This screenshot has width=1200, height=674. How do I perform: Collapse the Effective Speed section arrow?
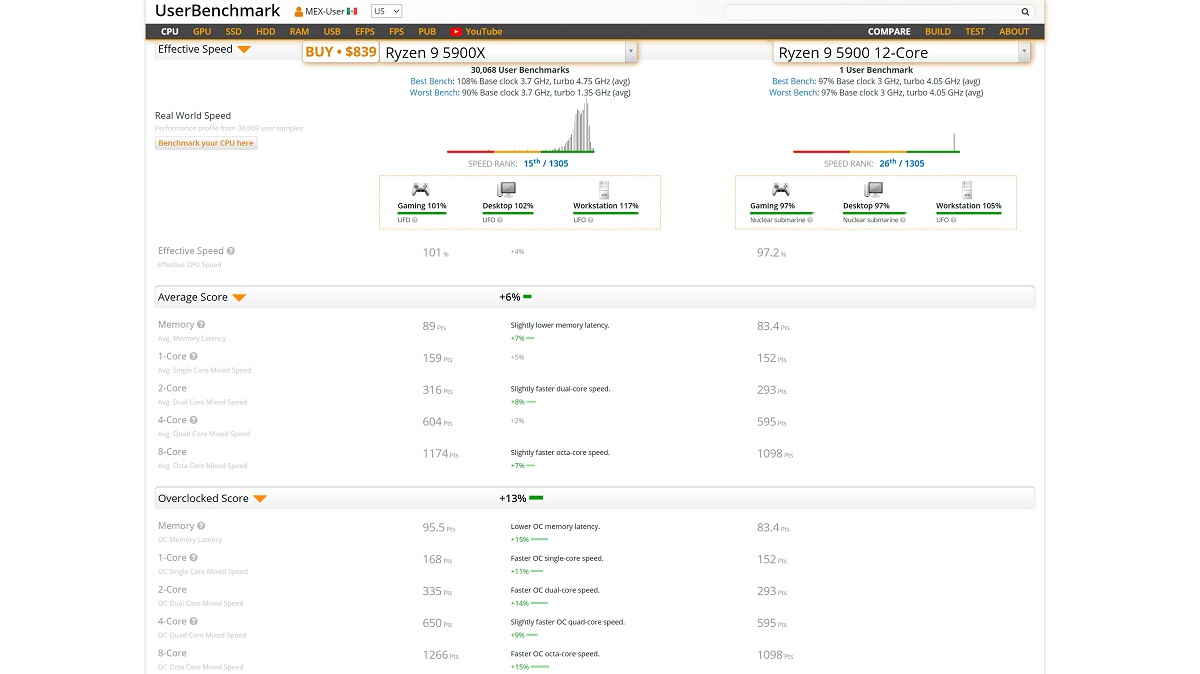tap(244, 50)
